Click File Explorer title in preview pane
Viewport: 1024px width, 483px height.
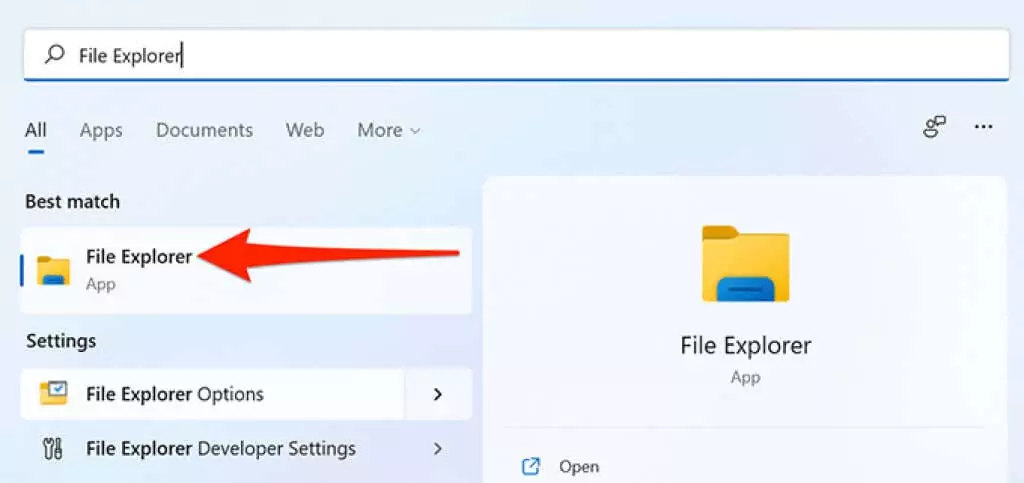pos(745,345)
